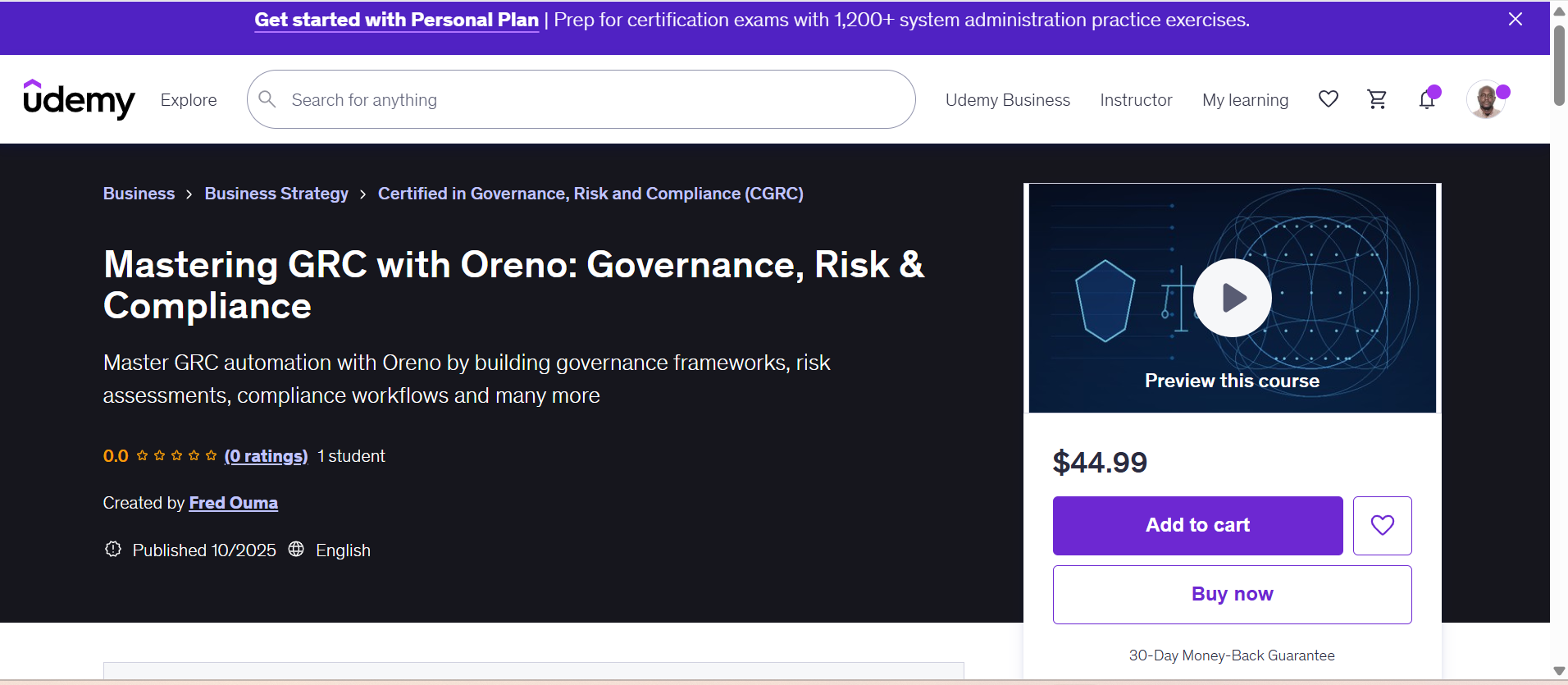Open Fred Ouma's instructor profile
The height and width of the screenshot is (685, 1568).
tap(233, 503)
